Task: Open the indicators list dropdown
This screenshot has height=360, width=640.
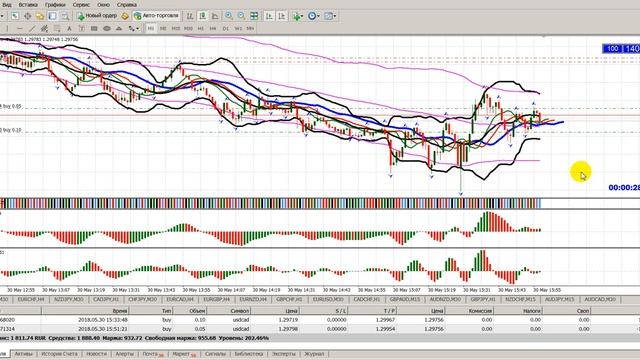Action: tap(298, 16)
